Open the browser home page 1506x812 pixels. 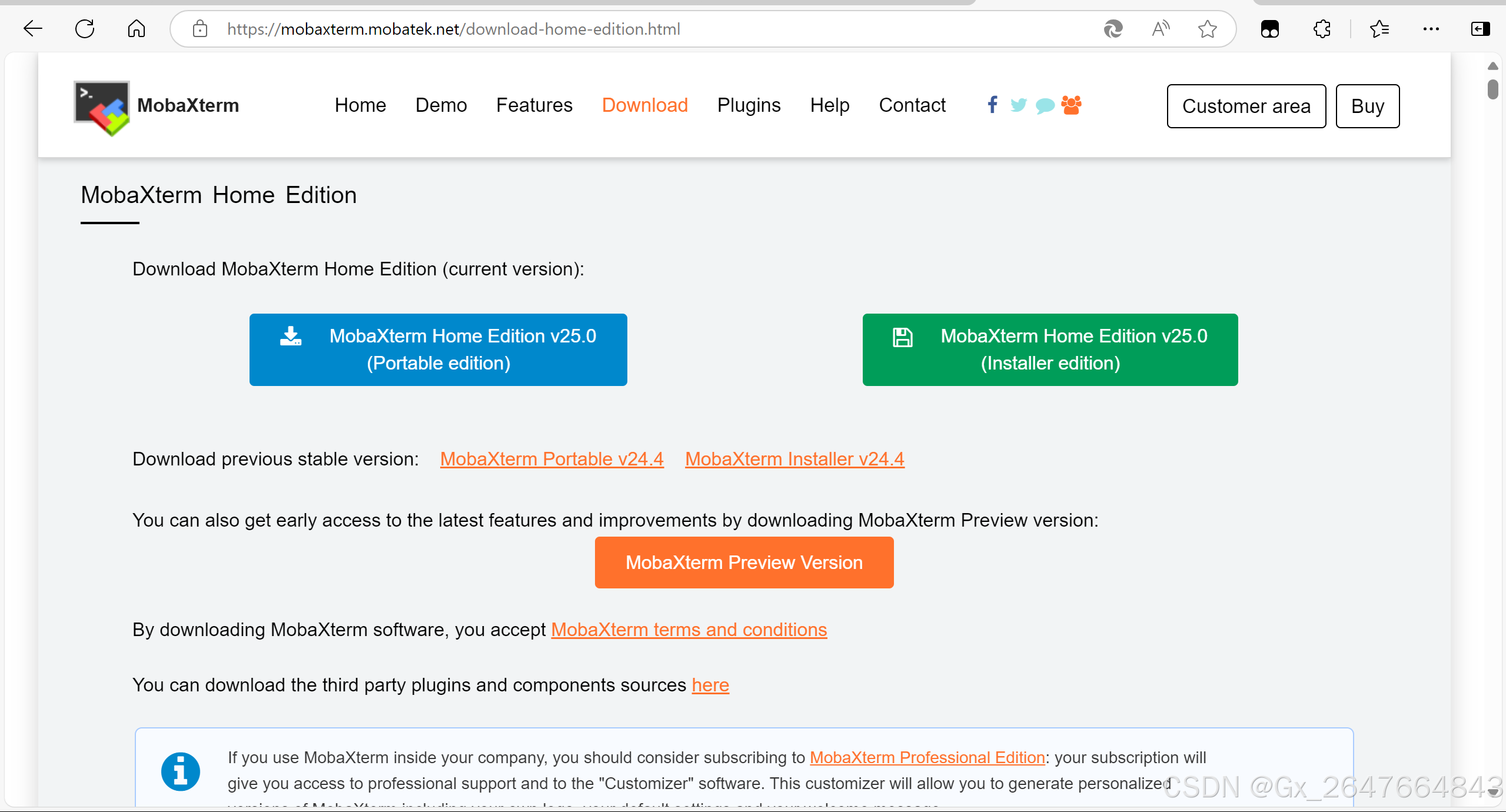coord(137,29)
